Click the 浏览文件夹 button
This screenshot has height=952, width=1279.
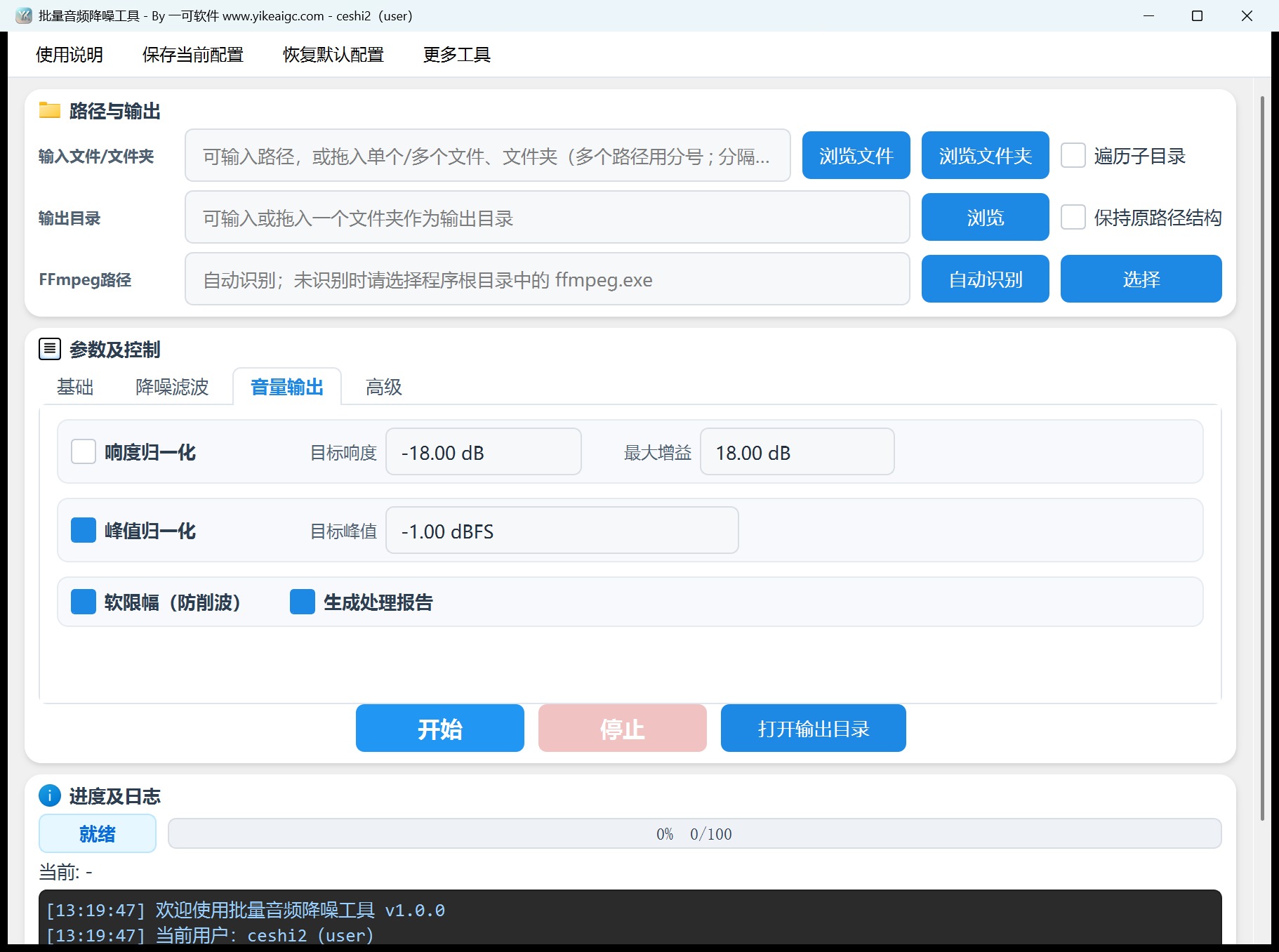(986, 155)
